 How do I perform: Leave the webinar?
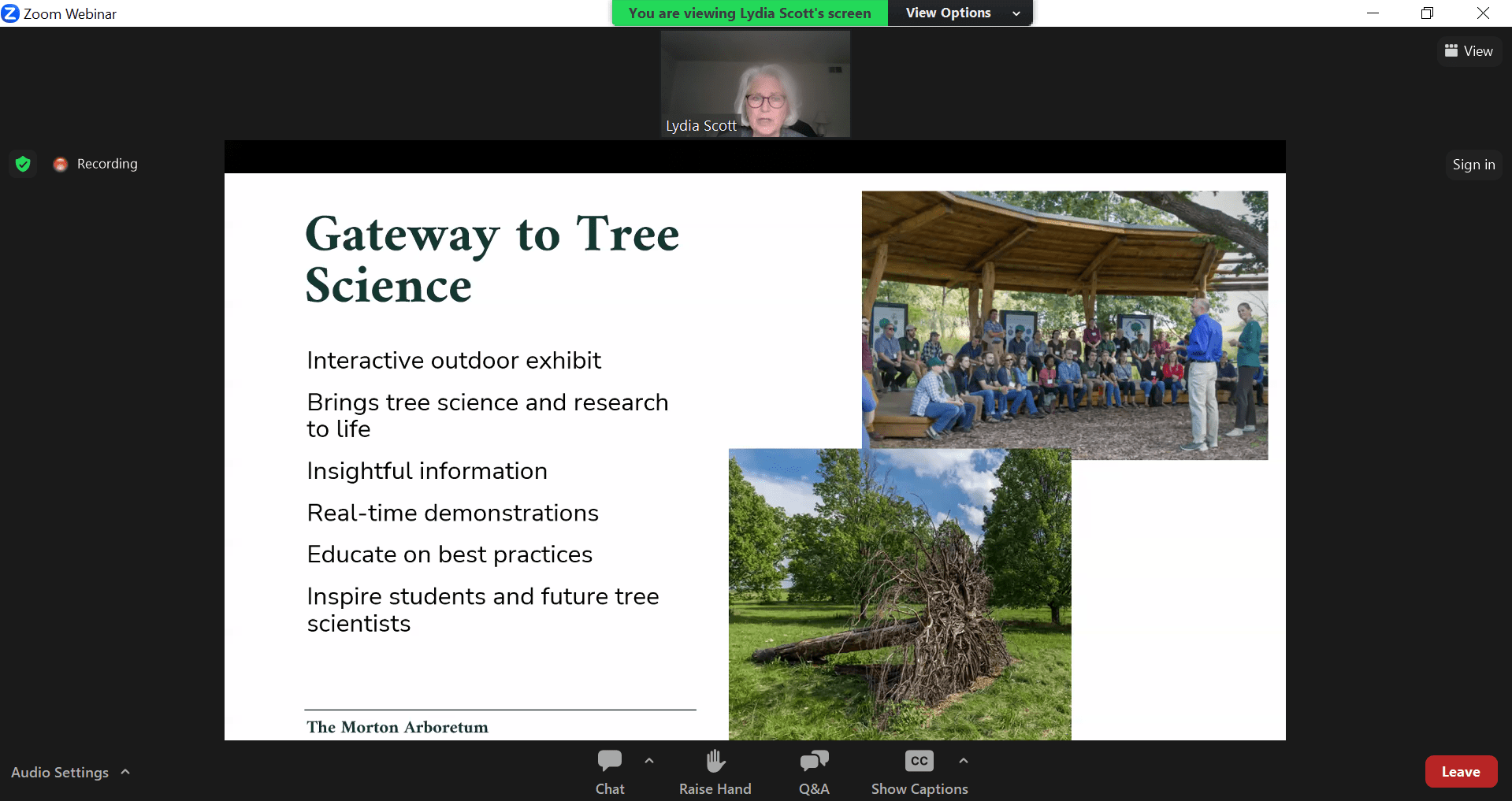point(1461,772)
